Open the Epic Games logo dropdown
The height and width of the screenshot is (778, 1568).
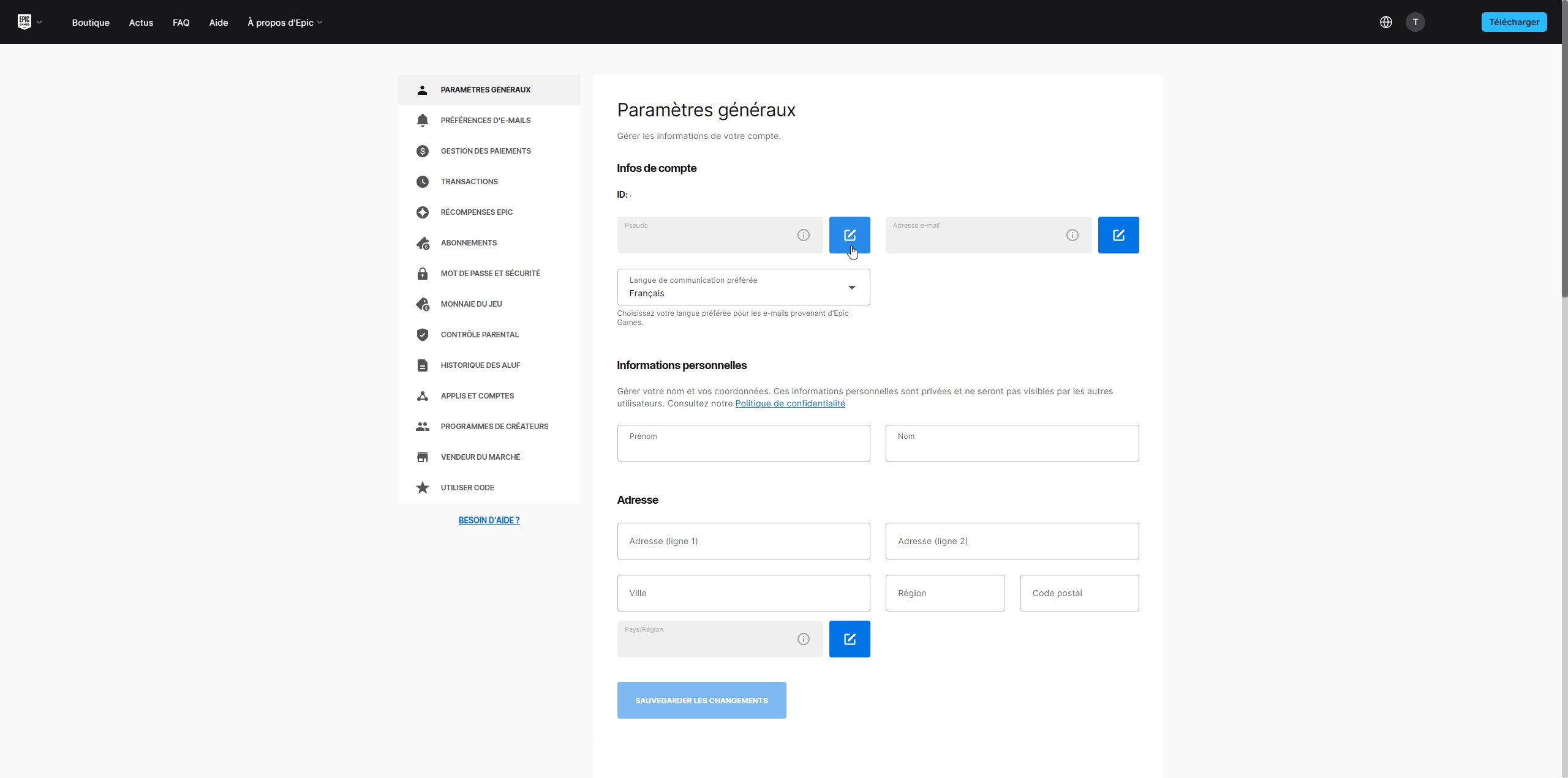(29, 22)
